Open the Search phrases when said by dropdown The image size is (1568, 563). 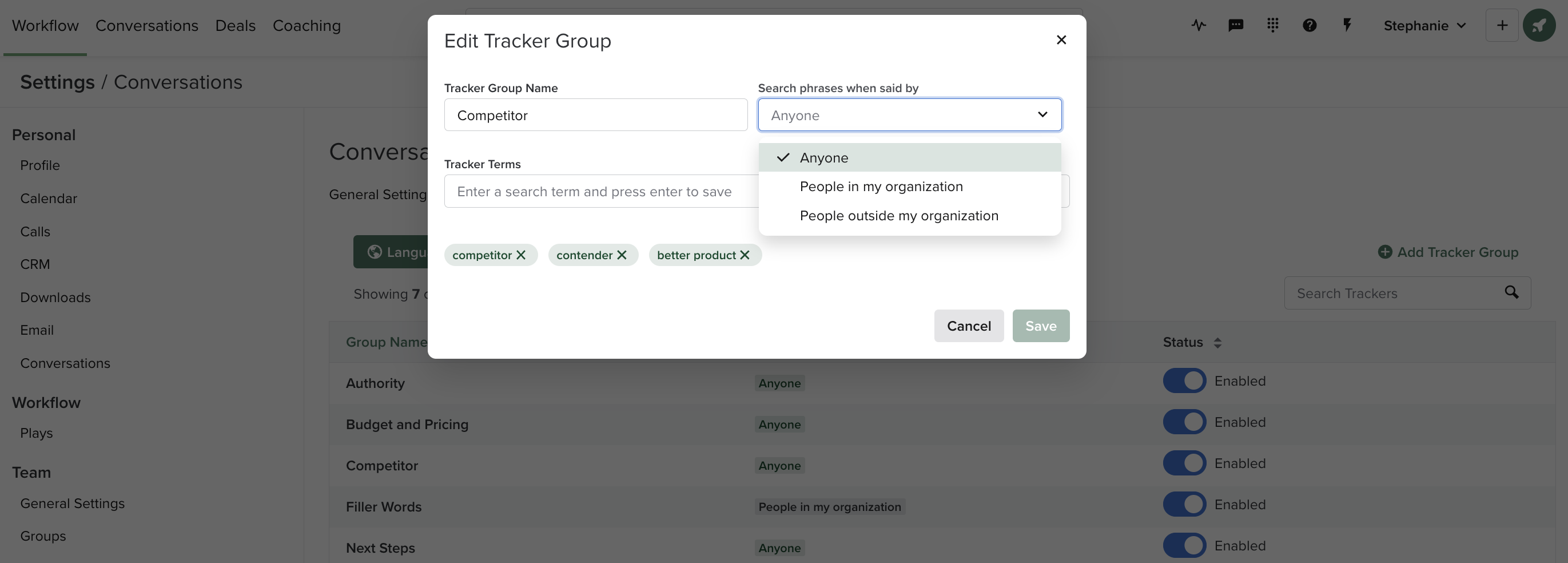click(x=909, y=114)
